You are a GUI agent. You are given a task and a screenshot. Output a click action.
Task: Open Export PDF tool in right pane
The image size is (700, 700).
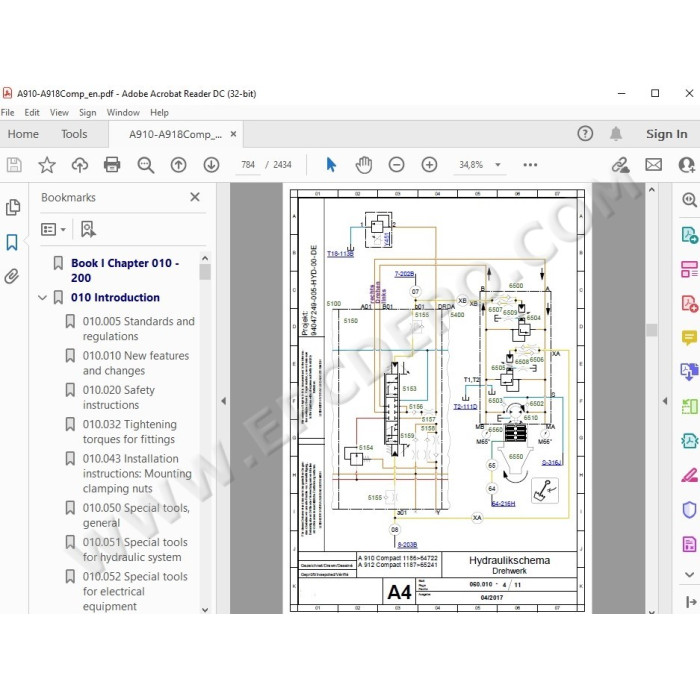(x=689, y=235)
